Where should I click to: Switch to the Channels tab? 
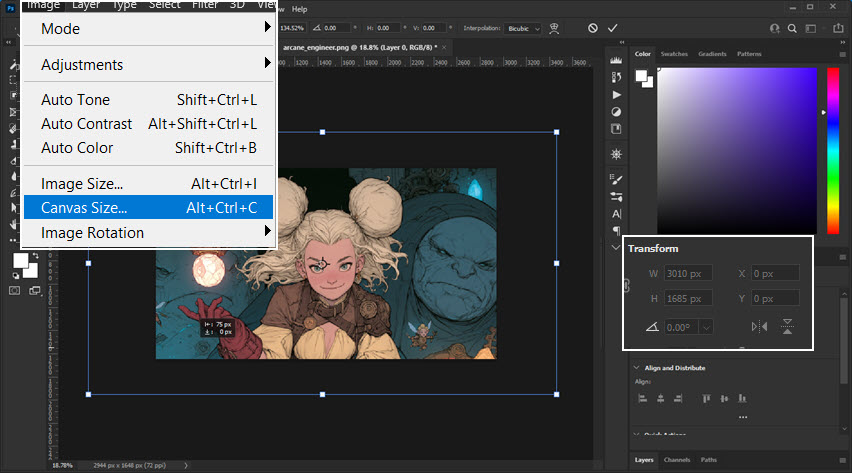click(676, 460)
